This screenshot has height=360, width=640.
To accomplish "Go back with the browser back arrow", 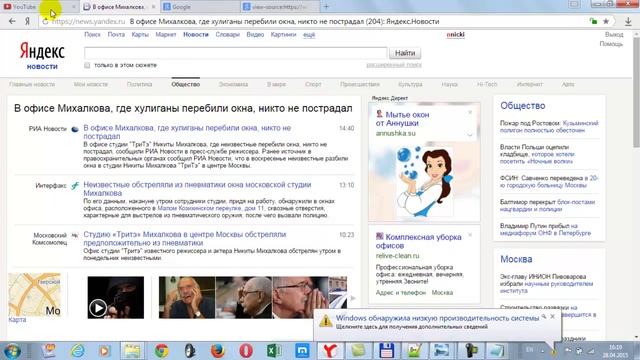I will pyautogui.click(x=12, y=21).
